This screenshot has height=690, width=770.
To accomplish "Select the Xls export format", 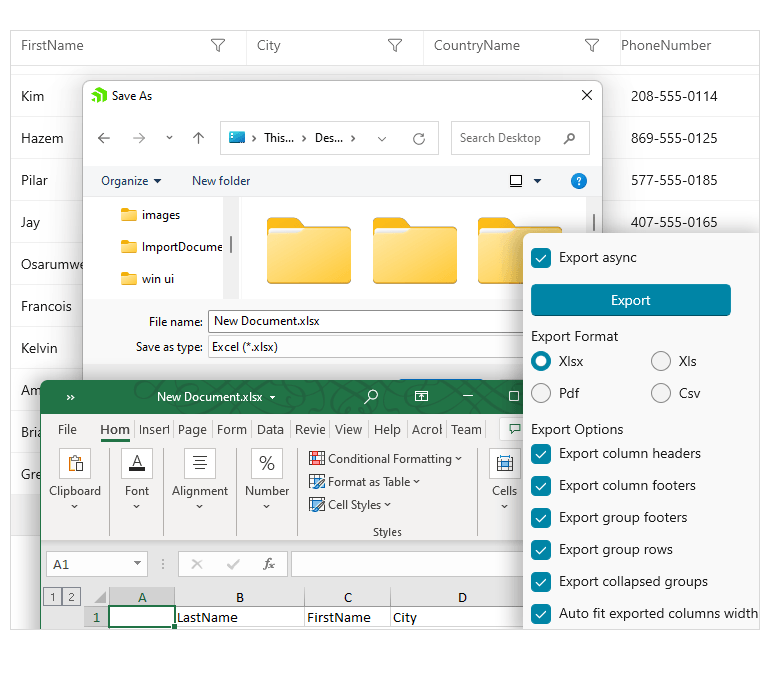I will tap(661, 361).
